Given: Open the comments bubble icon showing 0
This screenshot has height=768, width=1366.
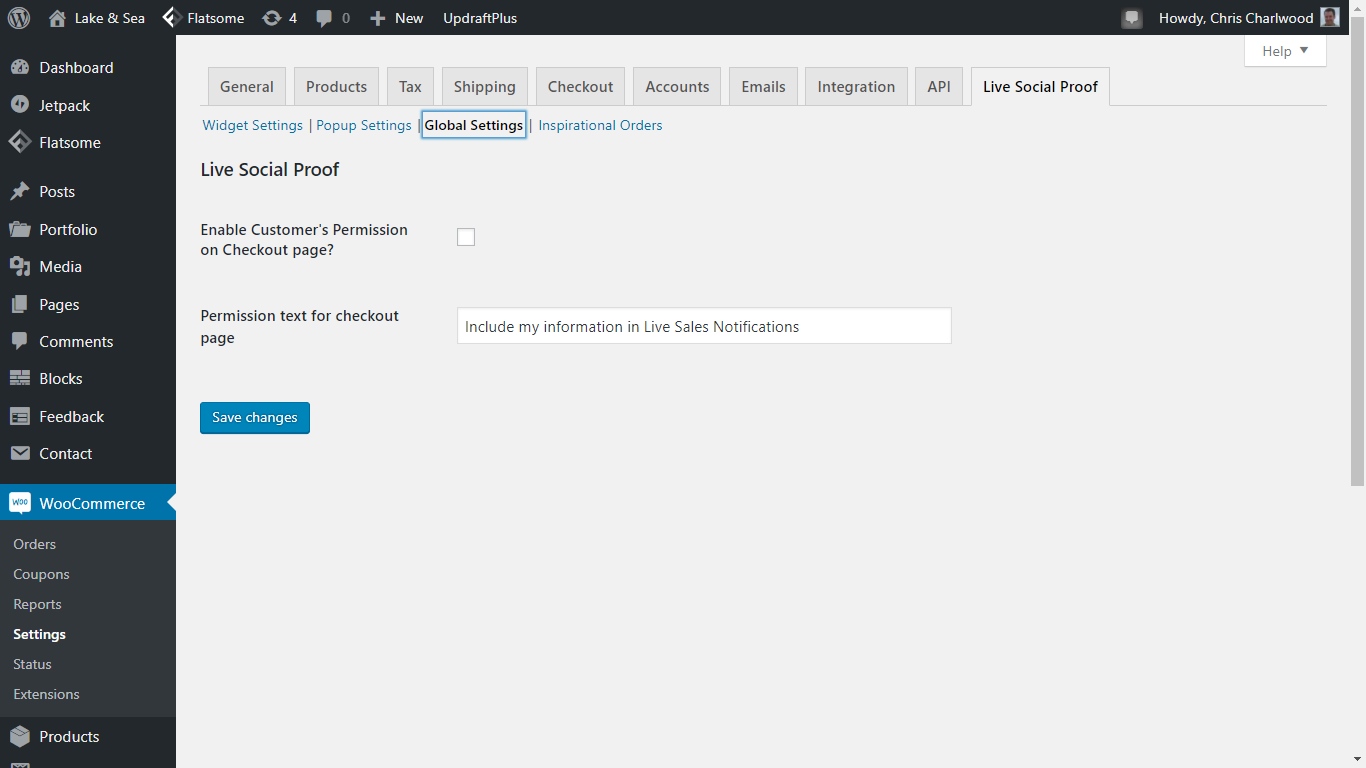Looking at the screenshot, I should 324,18.
